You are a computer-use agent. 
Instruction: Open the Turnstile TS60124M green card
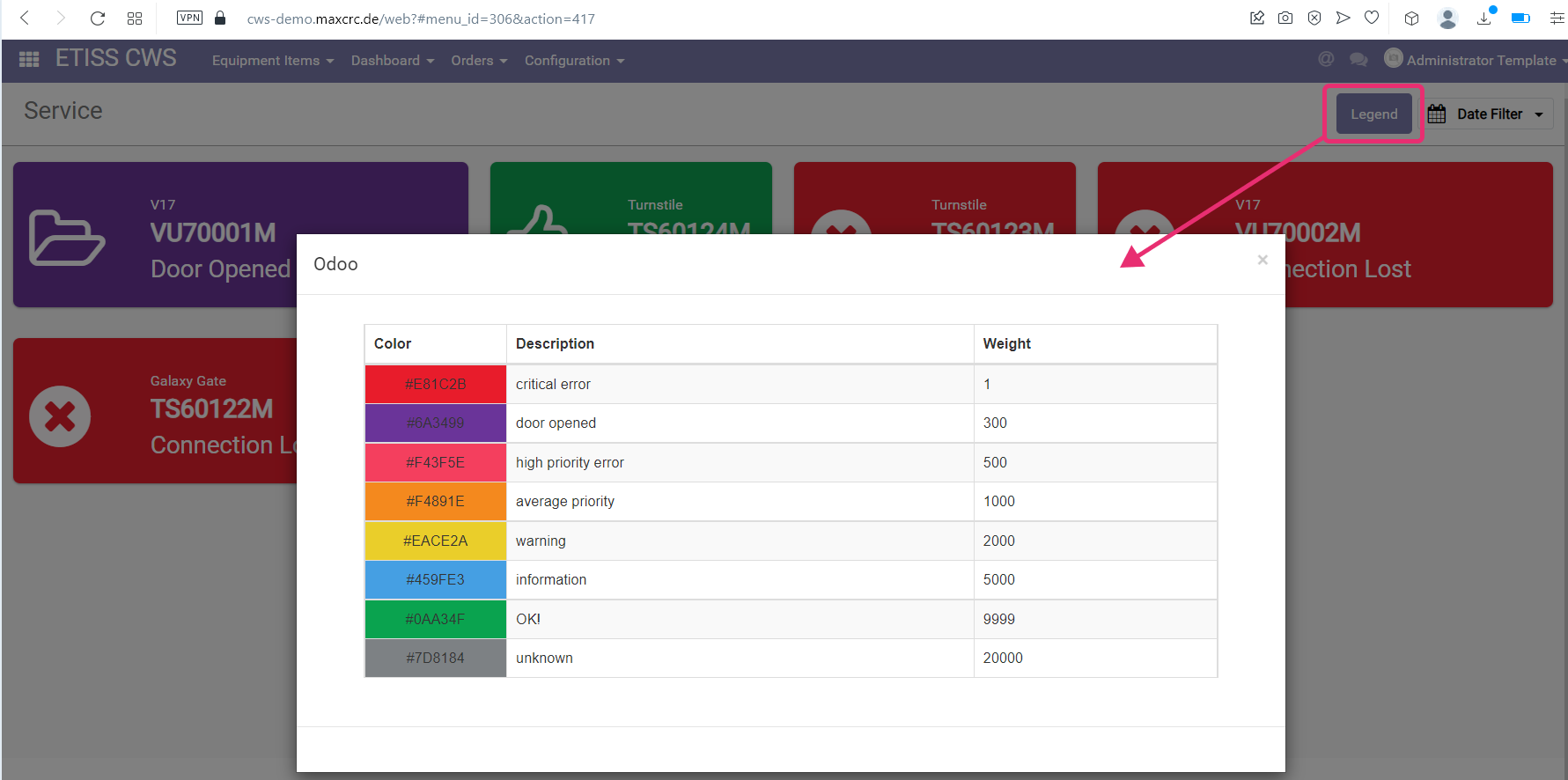click(630, 198)
